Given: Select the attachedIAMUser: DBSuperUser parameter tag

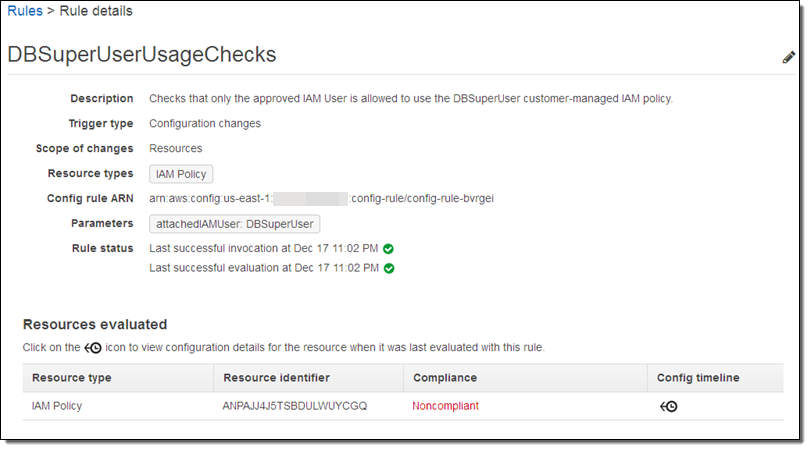Looking at the screenshot, I should point(234,224).
